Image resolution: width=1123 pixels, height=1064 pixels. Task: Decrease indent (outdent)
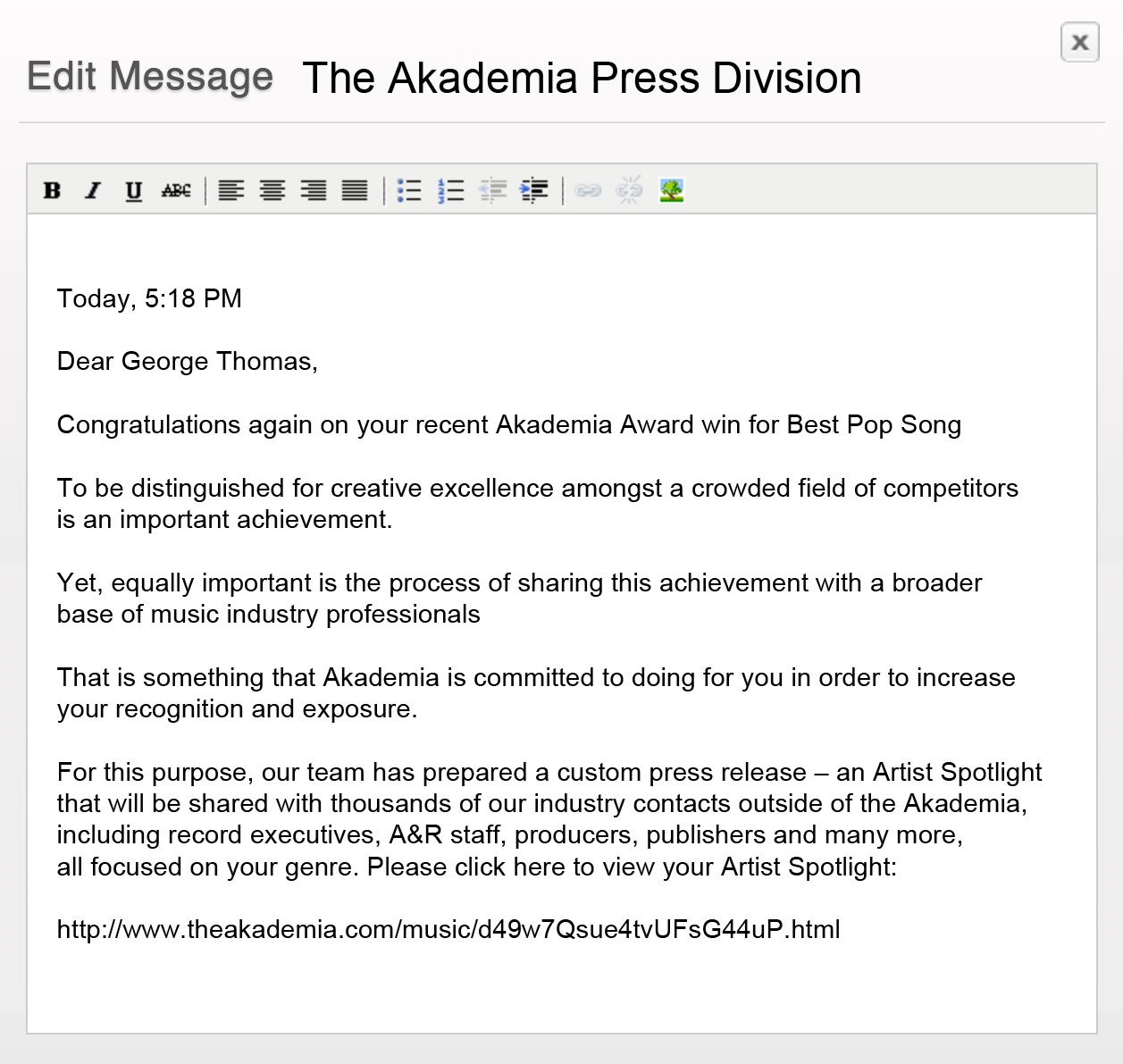[492, 190]
